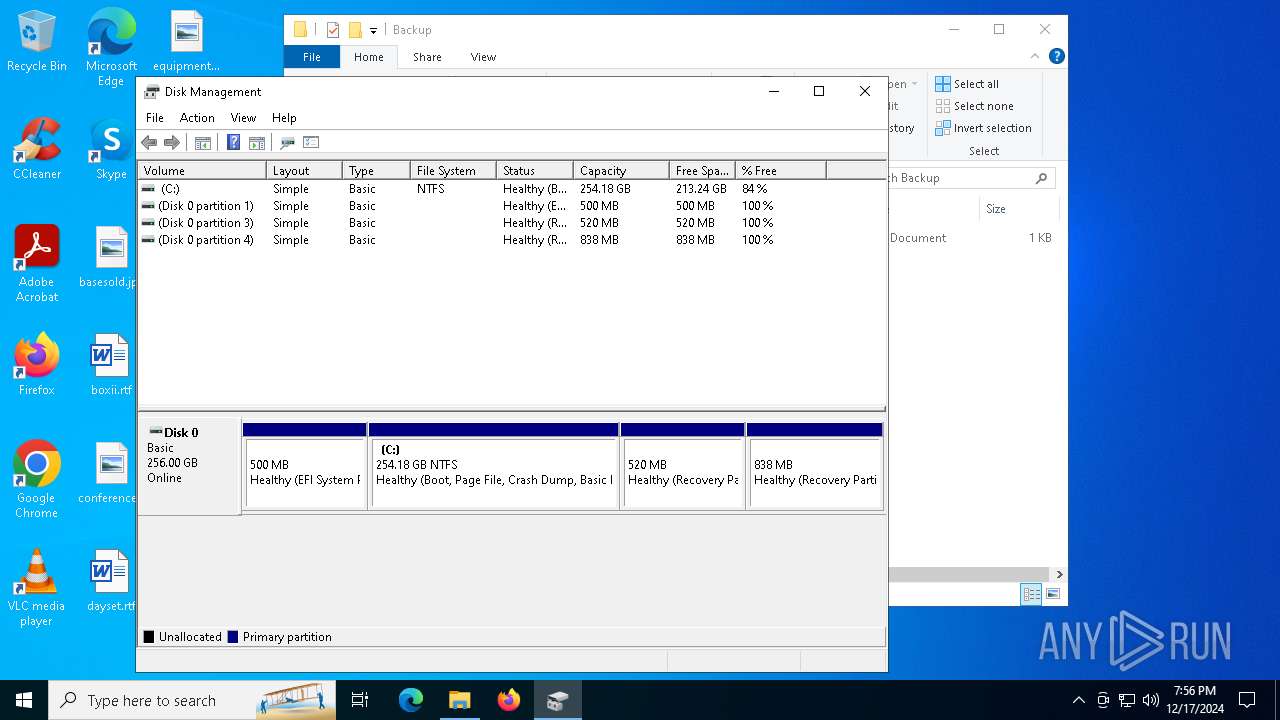Open the Help menu in Disk Management
1280x720 pixels.
coord(284,117)
